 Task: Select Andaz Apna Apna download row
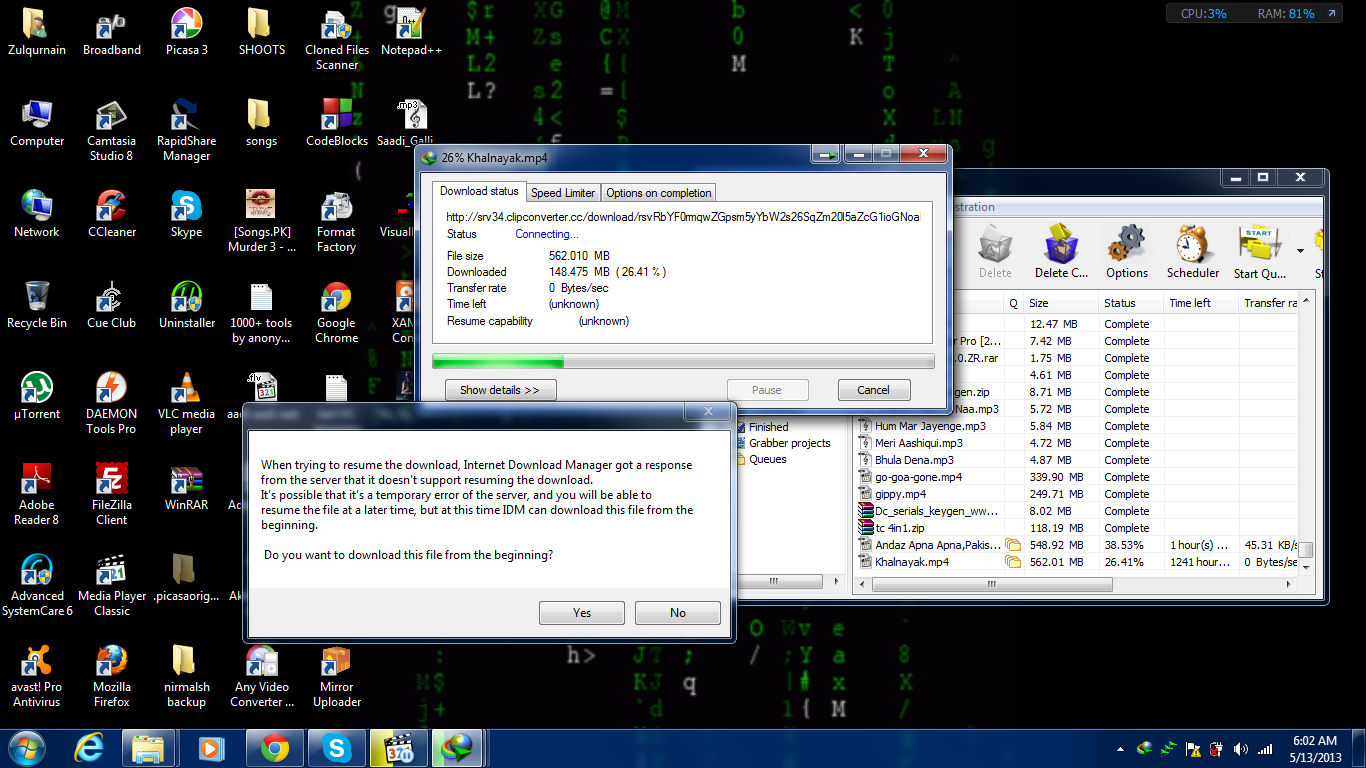1077,545
